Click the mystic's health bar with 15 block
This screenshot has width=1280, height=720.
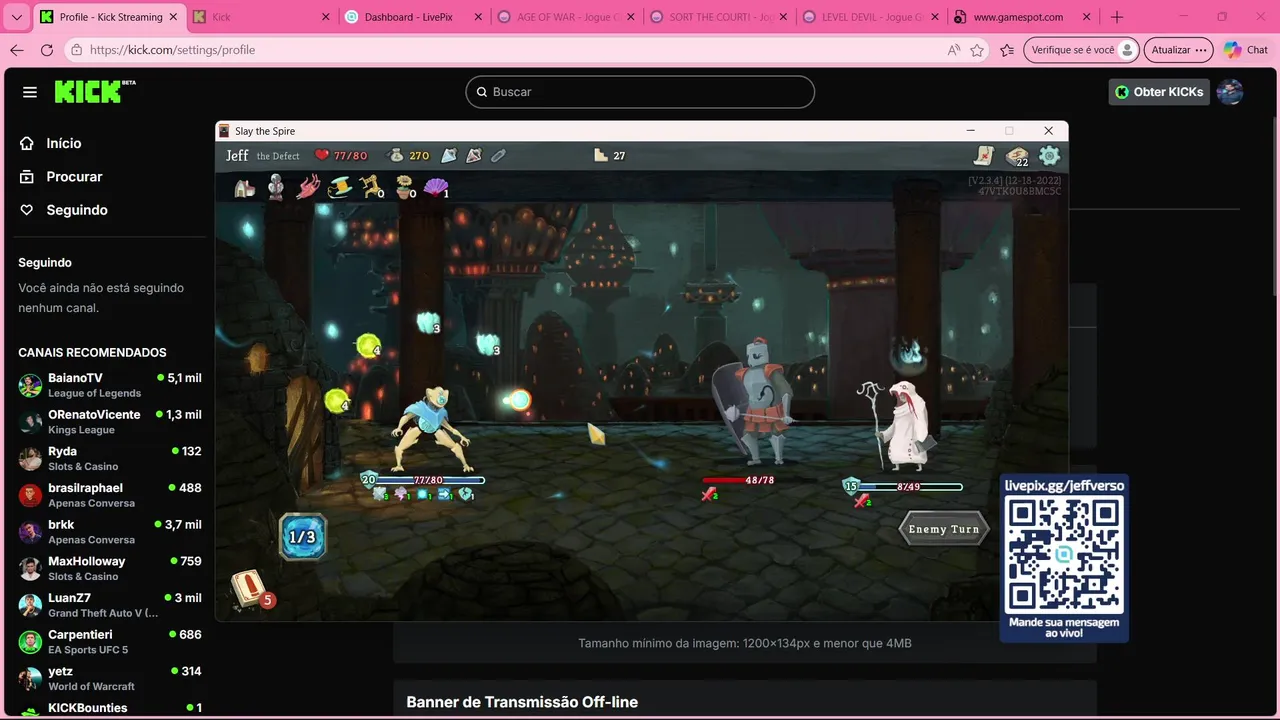(905, 487)
